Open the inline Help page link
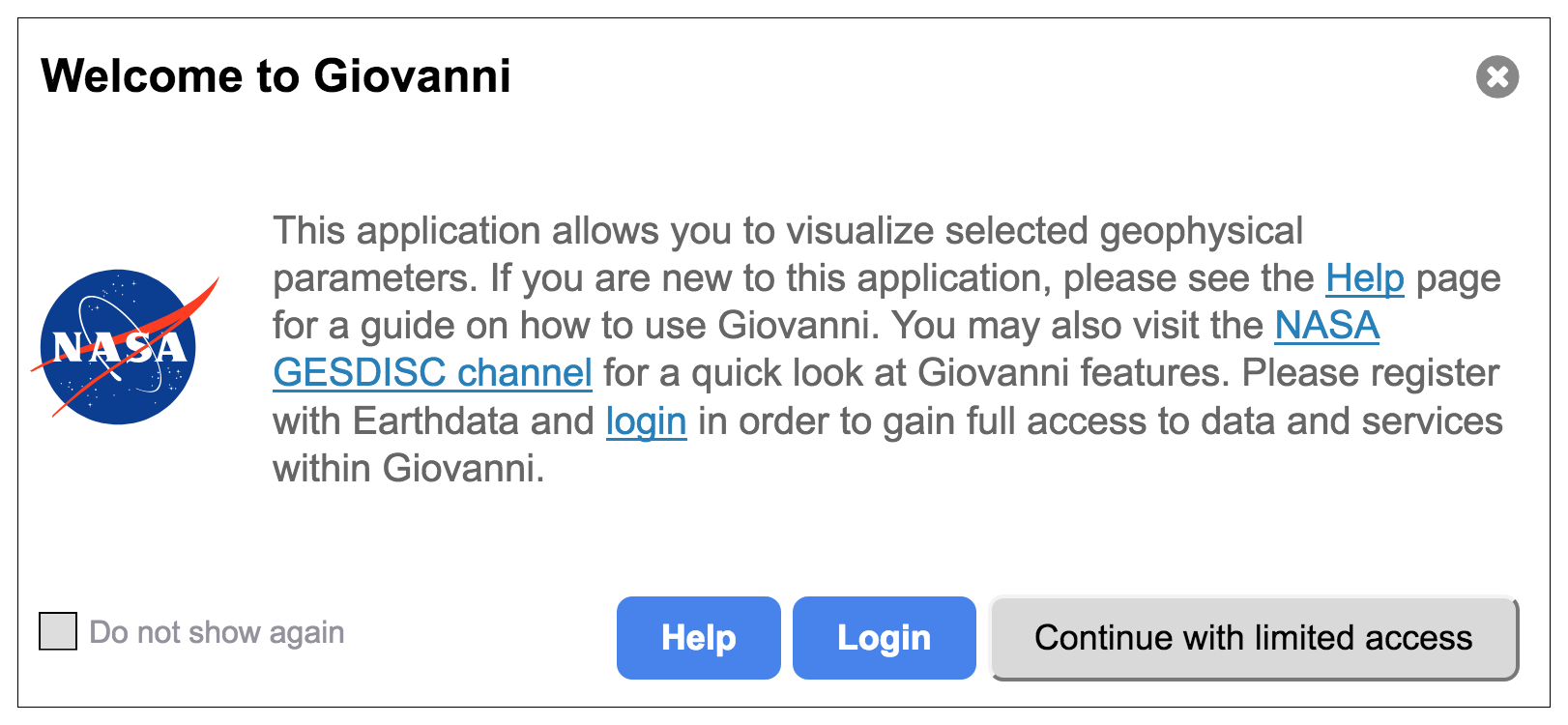The image size is (1568, 725). point(1364,278)
